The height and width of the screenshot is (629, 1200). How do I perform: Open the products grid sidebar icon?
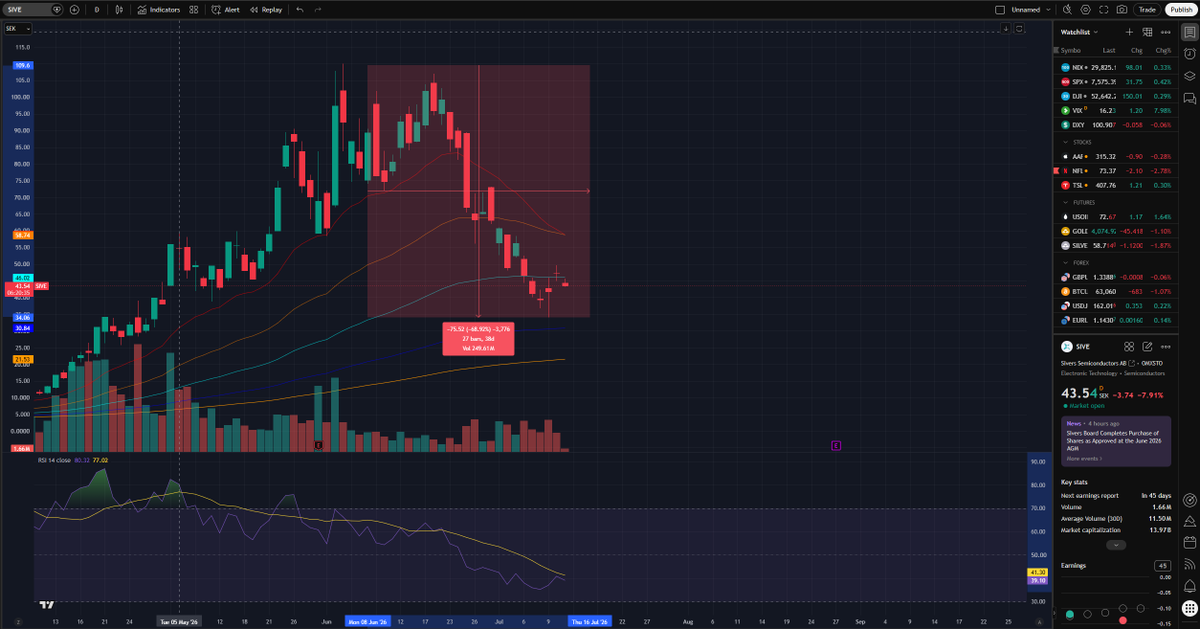pyautogui.click(x=1189, y=609)
